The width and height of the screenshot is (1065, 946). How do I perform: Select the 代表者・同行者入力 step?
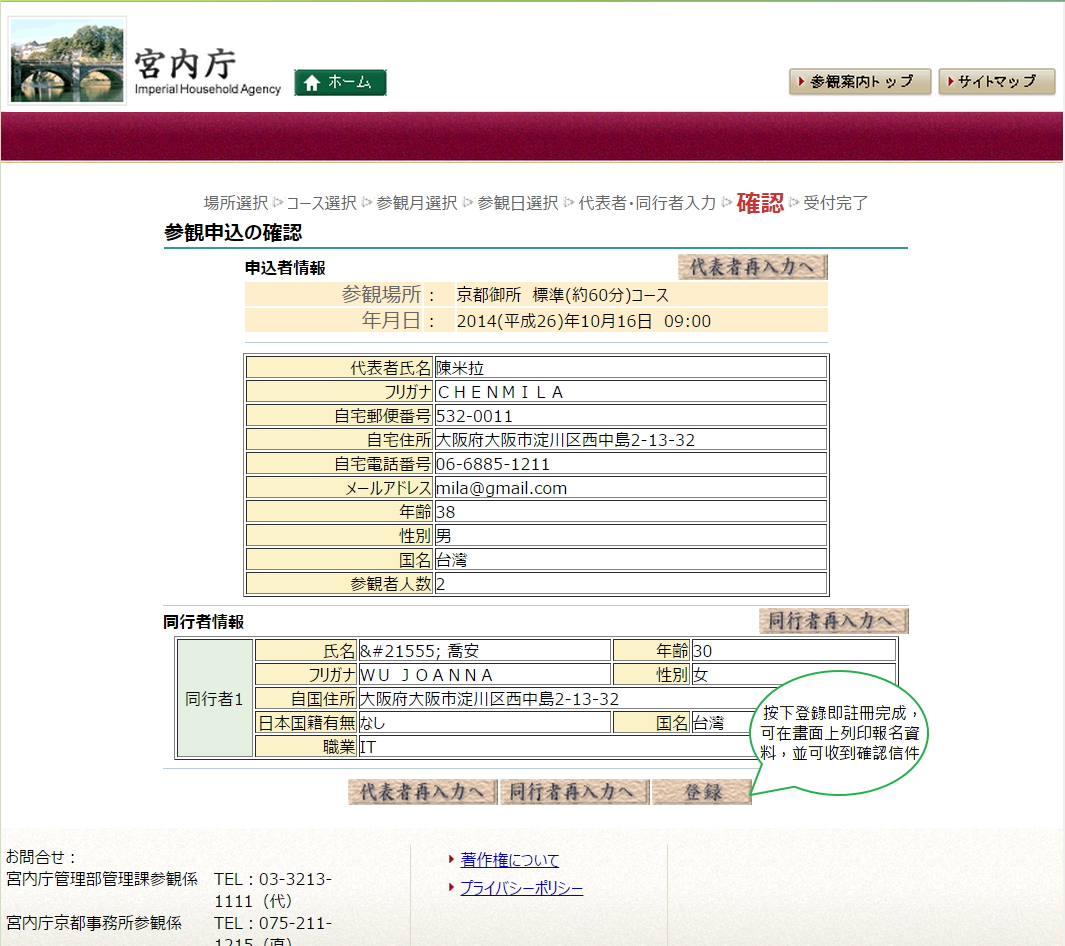(647, 203)
